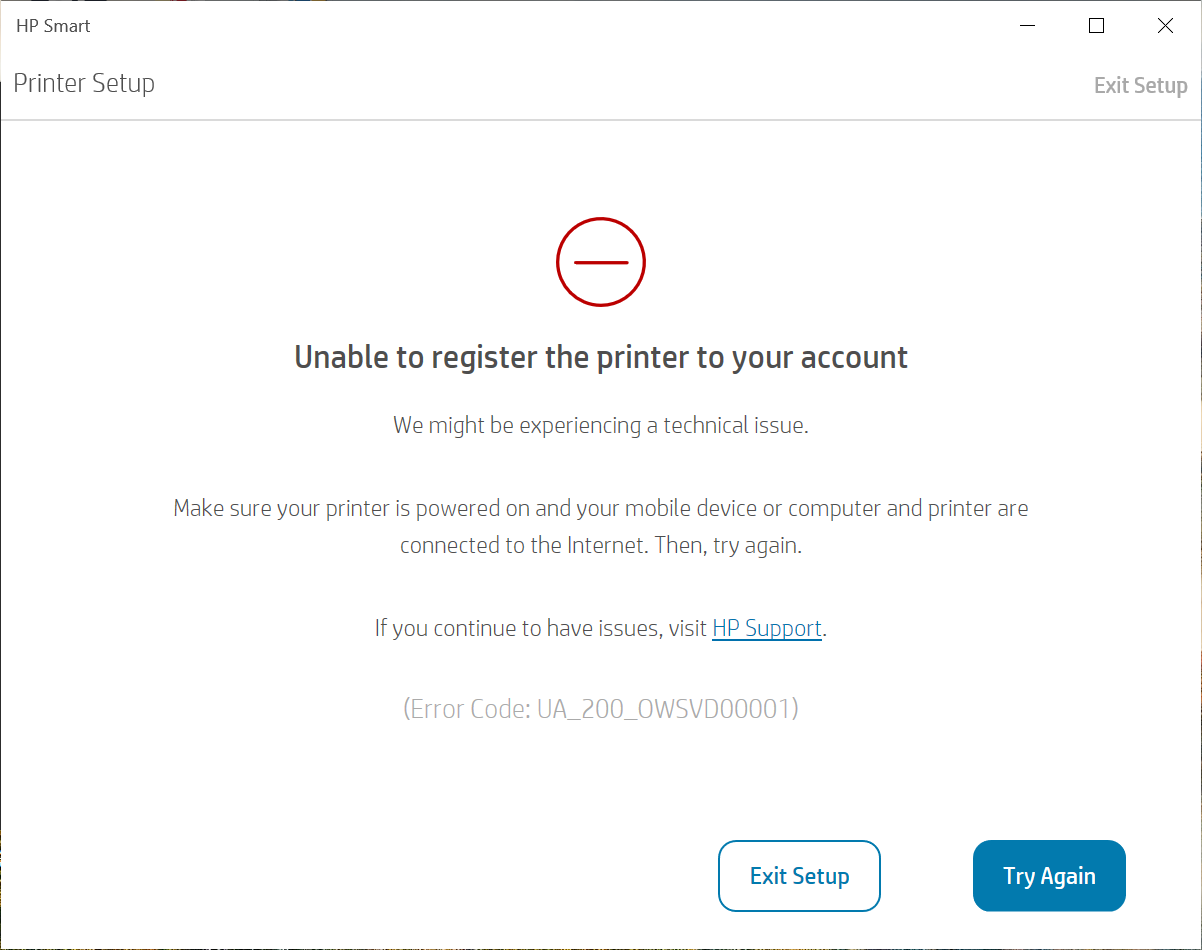Screen dimensions: 1202x950
Task: Click the technical issue message text
Action: pyautogui.click(x=600, y=424)
